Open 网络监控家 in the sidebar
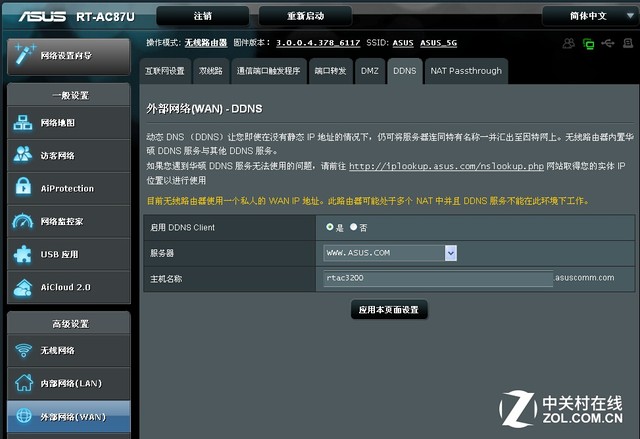This screenshot has width=640, height=439. [x=69, y=222]
